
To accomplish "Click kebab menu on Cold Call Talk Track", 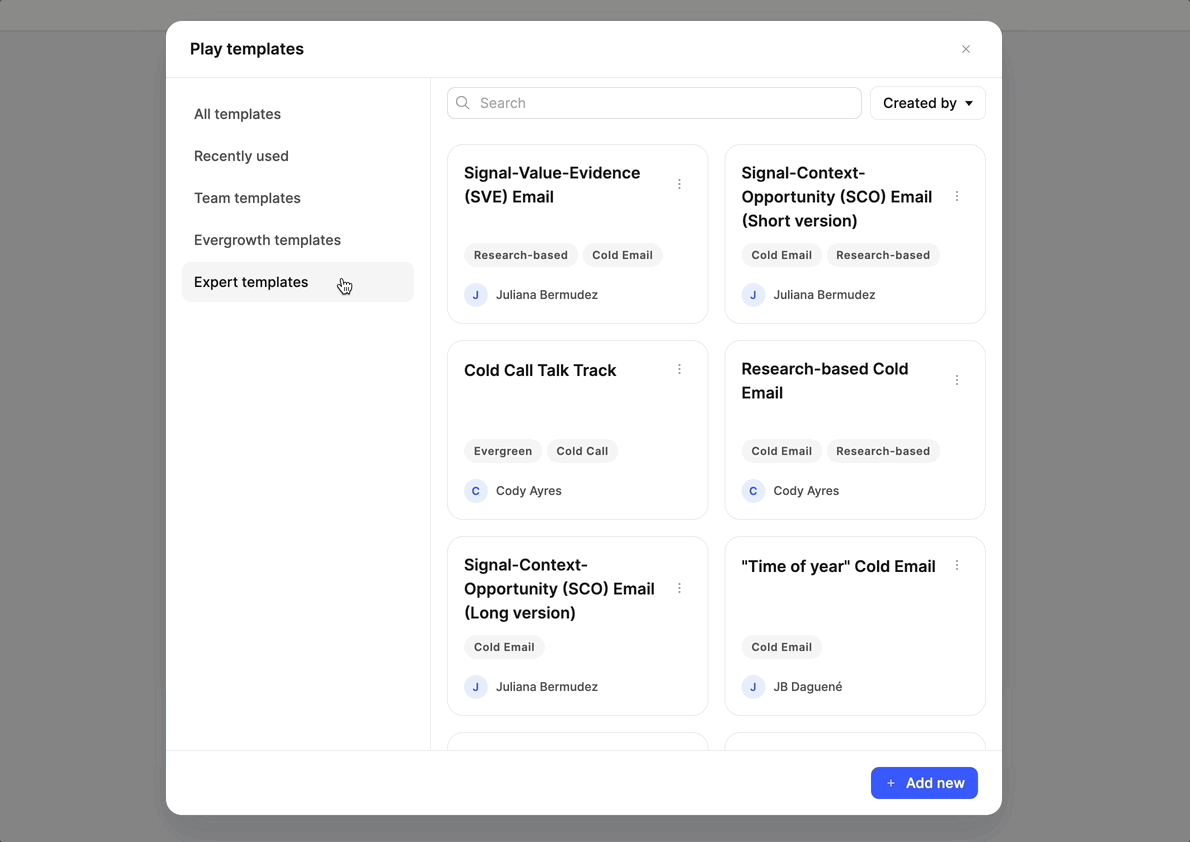I will pyautogui.click(x=679, y=369).
